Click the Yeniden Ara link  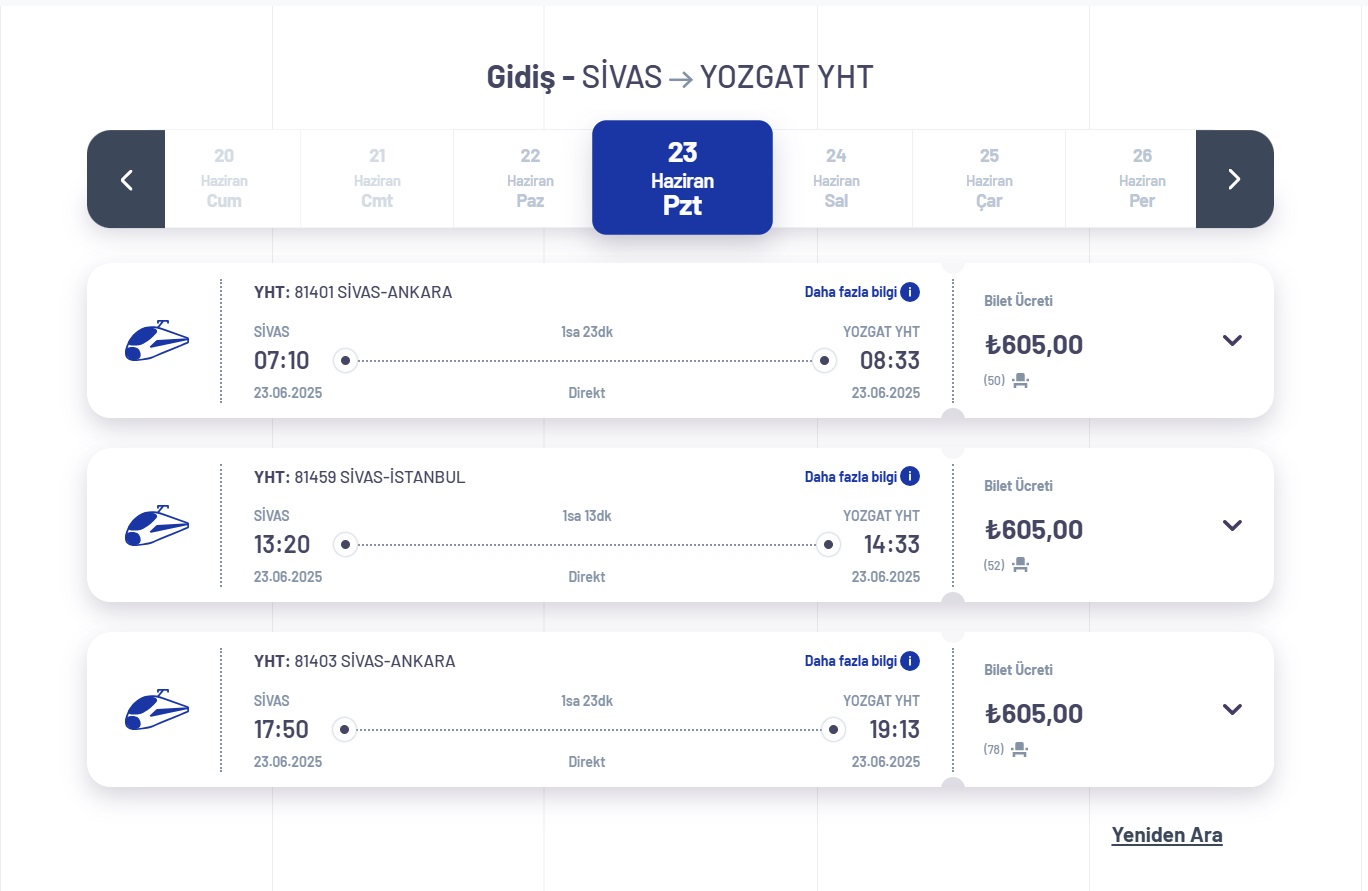1167,835
